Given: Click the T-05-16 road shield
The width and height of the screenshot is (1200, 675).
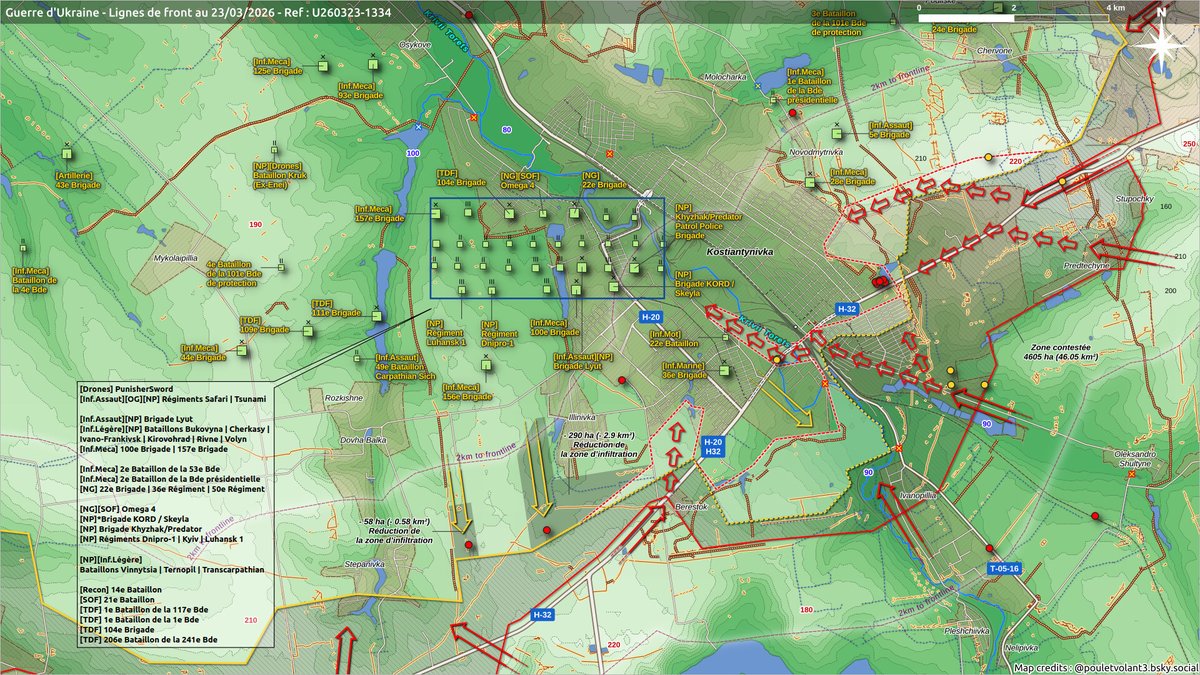Looking at the screenshot, I should [x=1004, y=569].
